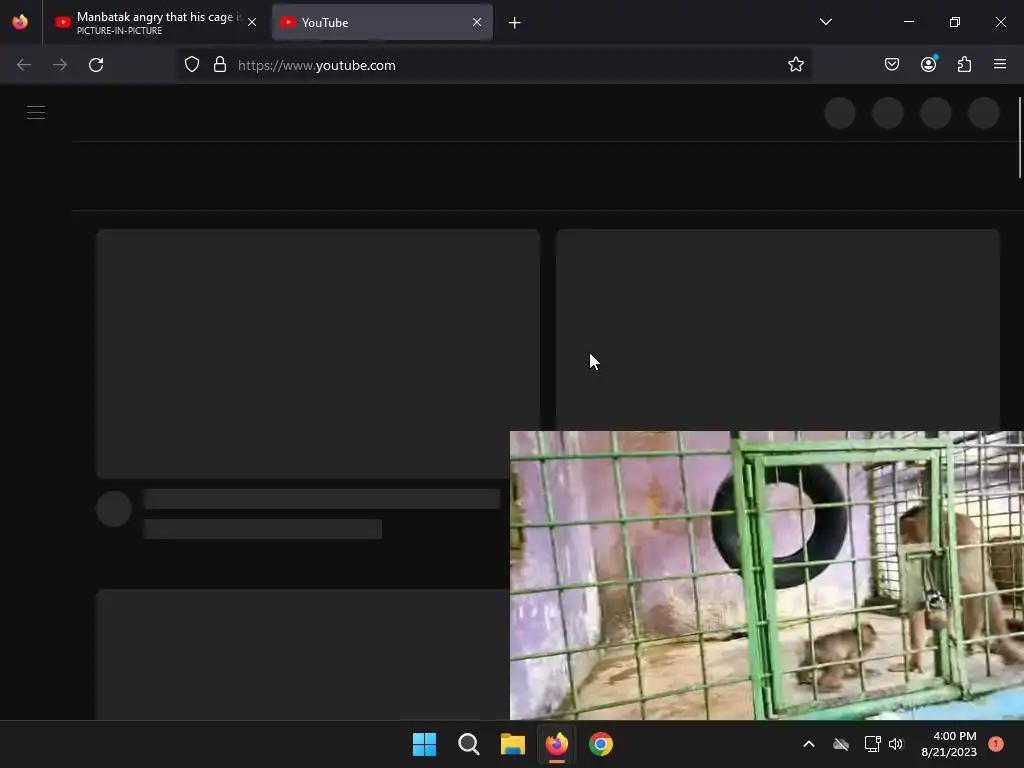
Task: Open a new tab with plus button
Action: click(x=515, y=23)
